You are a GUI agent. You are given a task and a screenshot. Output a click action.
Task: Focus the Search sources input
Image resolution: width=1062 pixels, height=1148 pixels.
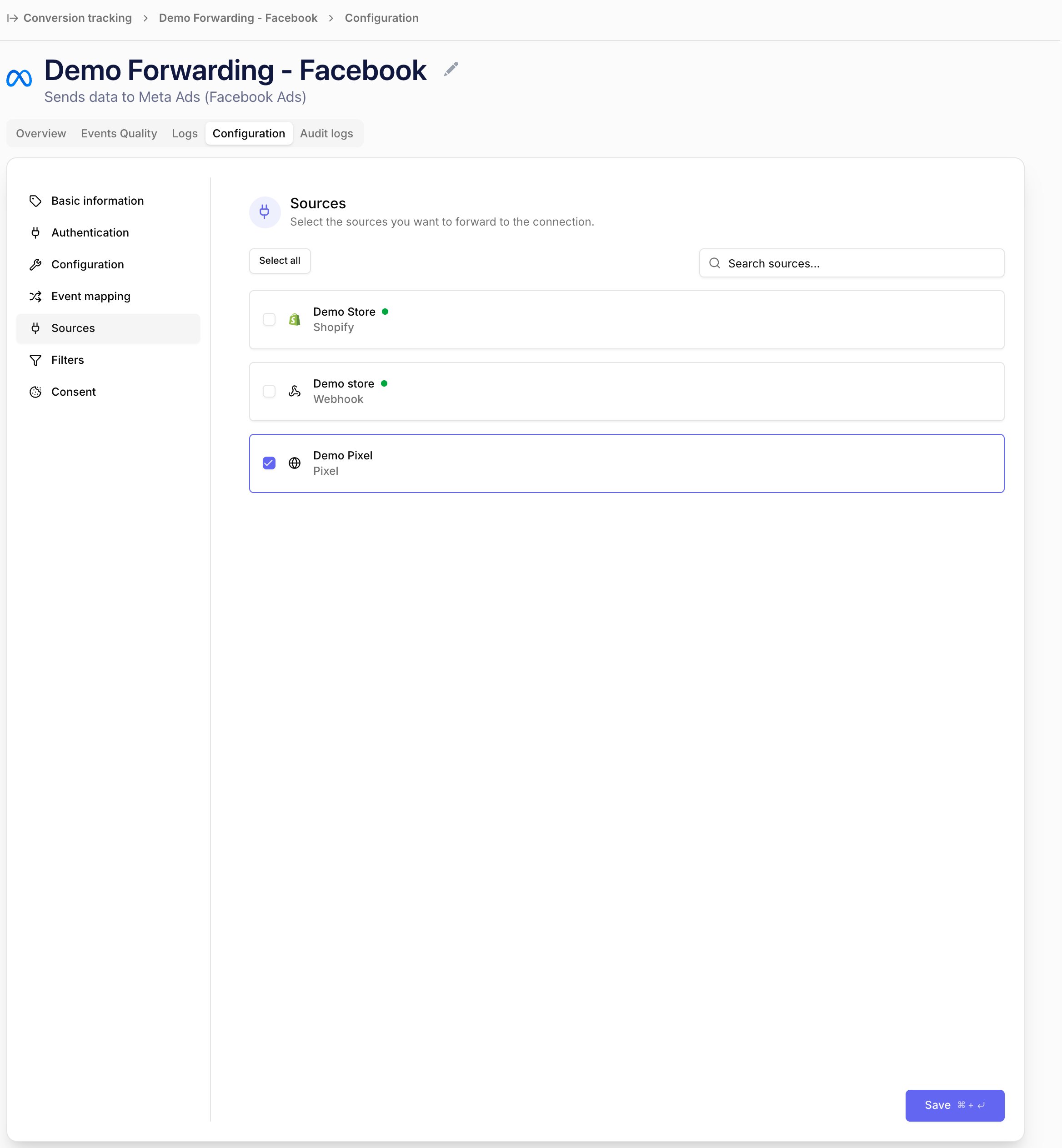pos(851,263)
